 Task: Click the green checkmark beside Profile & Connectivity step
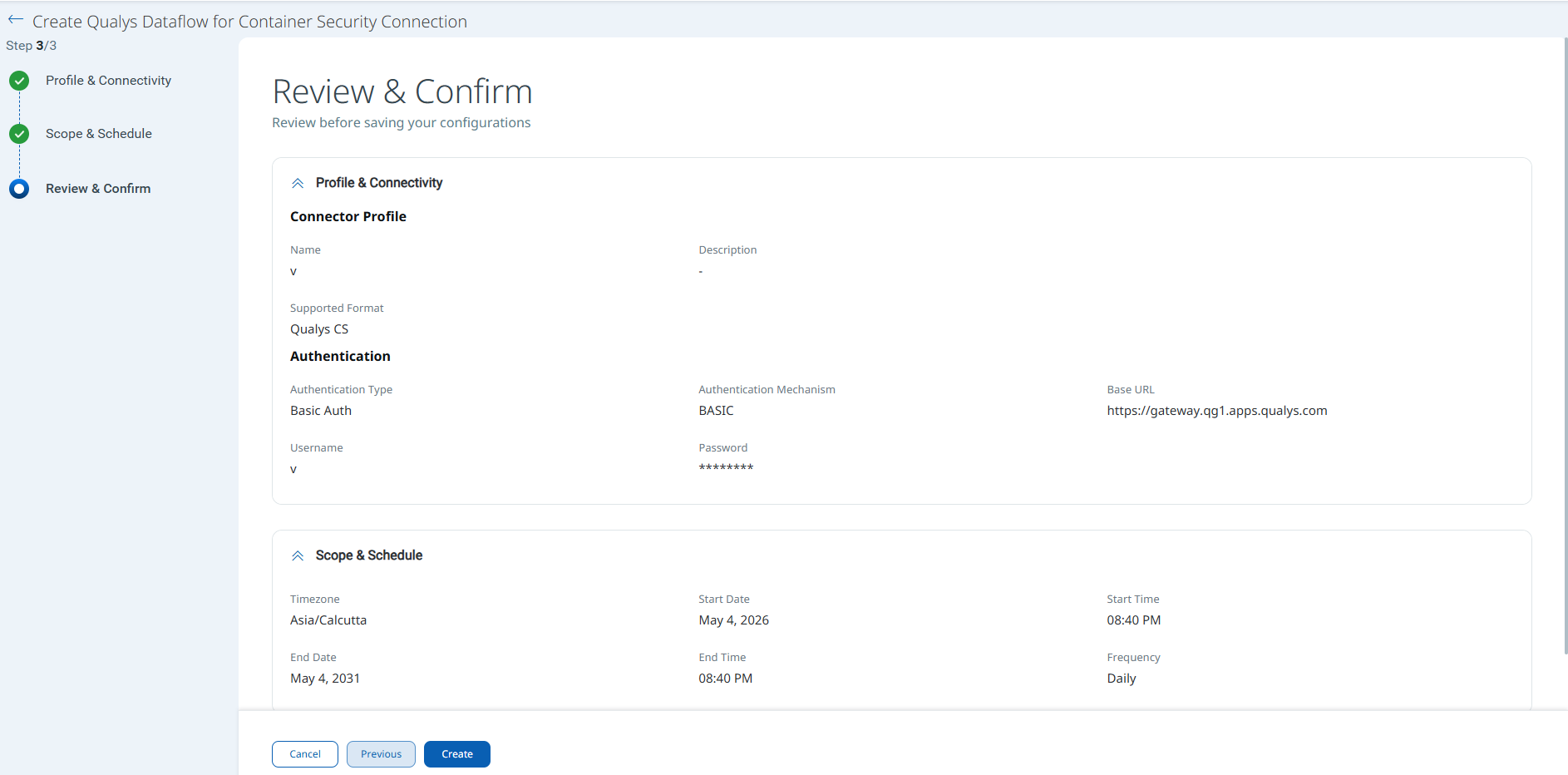pos(19,81)
